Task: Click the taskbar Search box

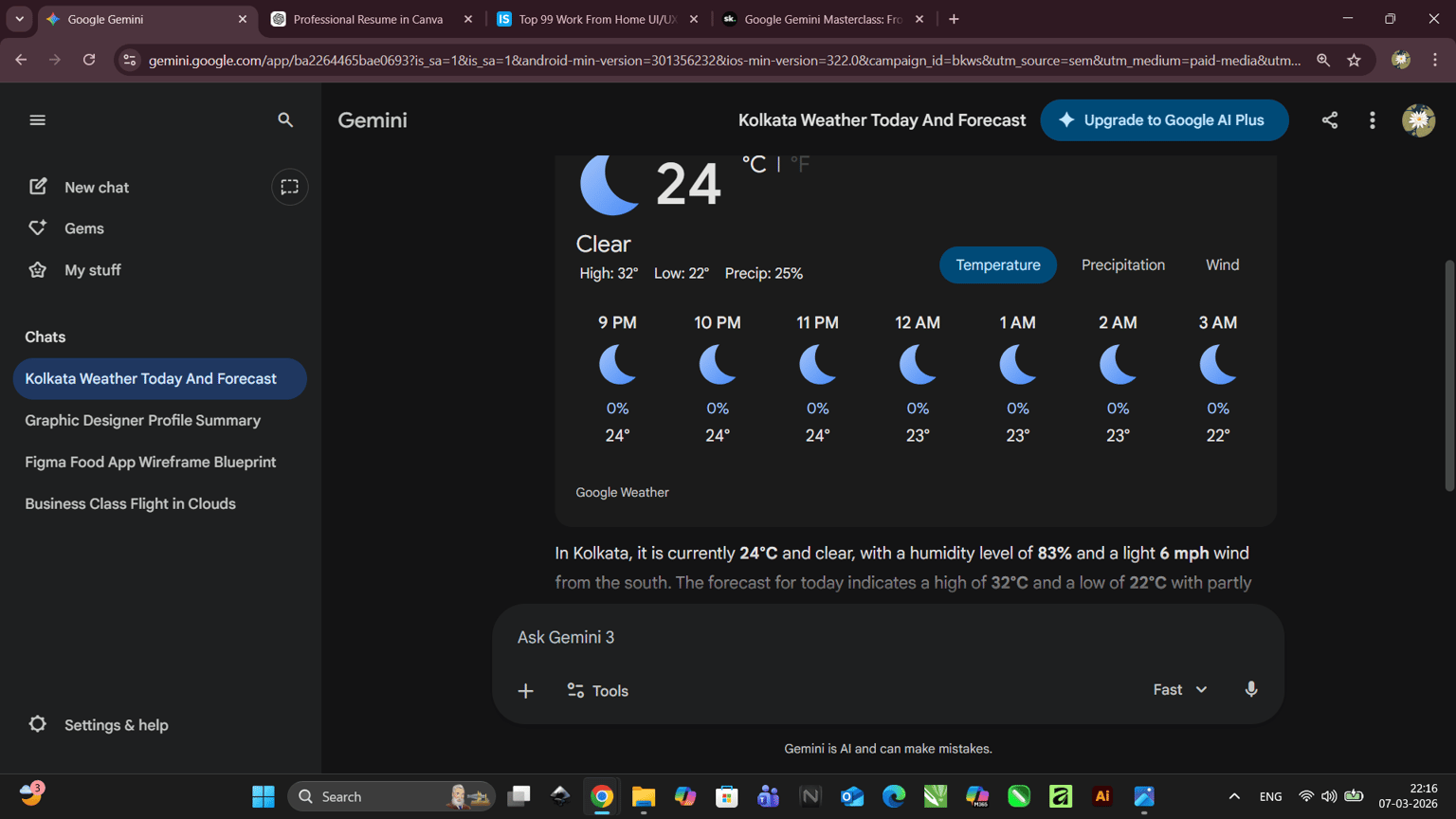Action: [391, 796]
